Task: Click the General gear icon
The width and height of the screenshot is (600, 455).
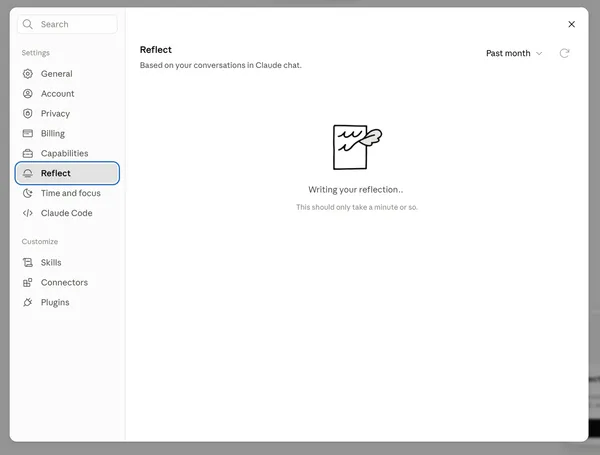Action: (28, 73)
